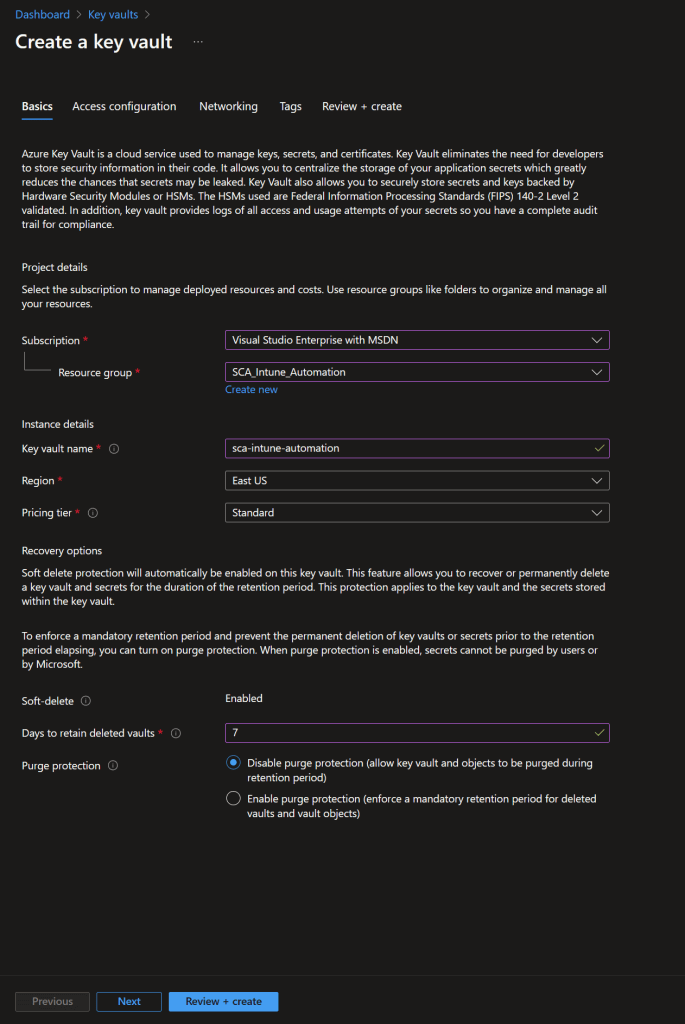Go to Dashboard in the breadcrumb
The height and width of the screenshot is (1024, 685).
[x=42, y=15]
